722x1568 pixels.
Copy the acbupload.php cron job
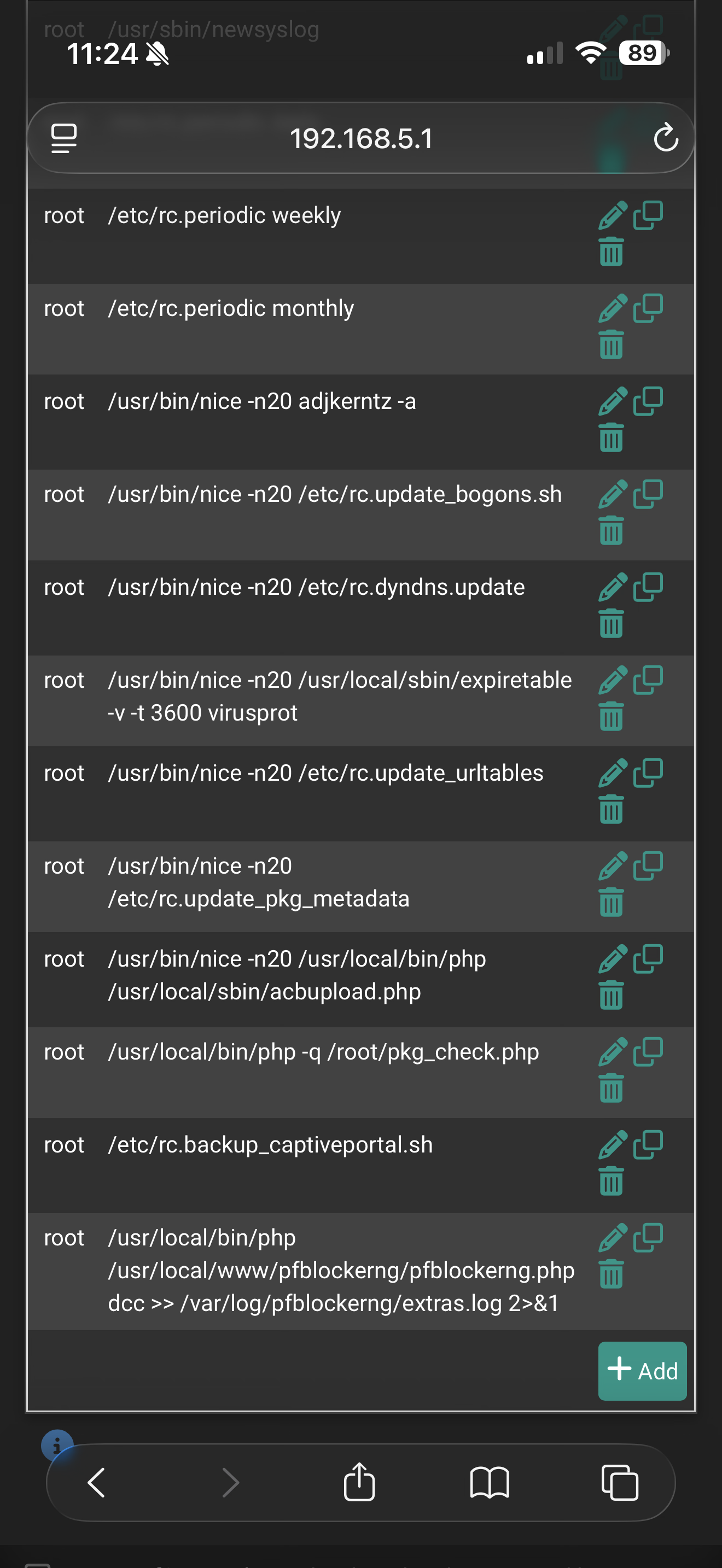tap(648, 959)
